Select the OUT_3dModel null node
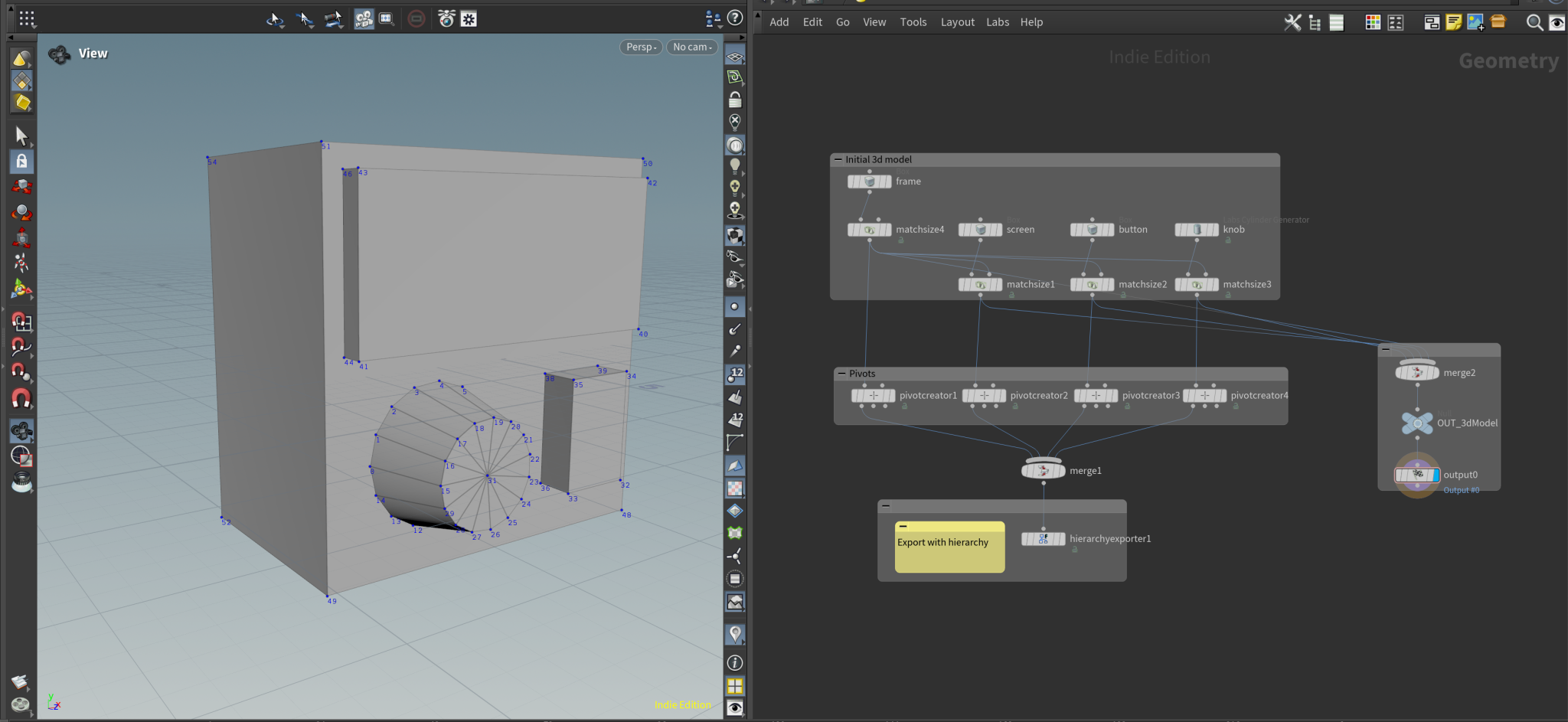Image resolution: width=1568 pixels, height=722 pixels. tap(1417, 423)
